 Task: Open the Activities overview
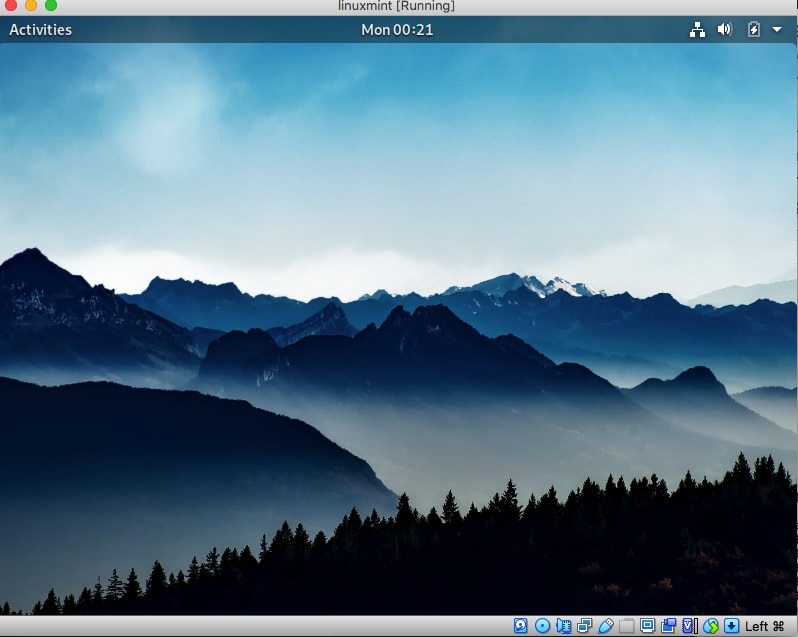tap(40, 30)
